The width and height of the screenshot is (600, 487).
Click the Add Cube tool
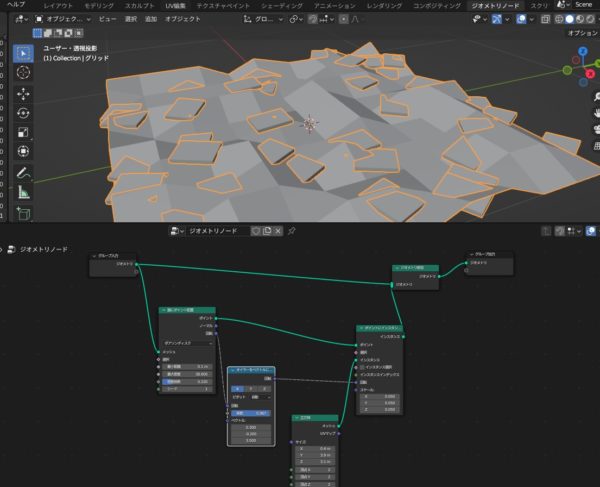tap(24, 213)
